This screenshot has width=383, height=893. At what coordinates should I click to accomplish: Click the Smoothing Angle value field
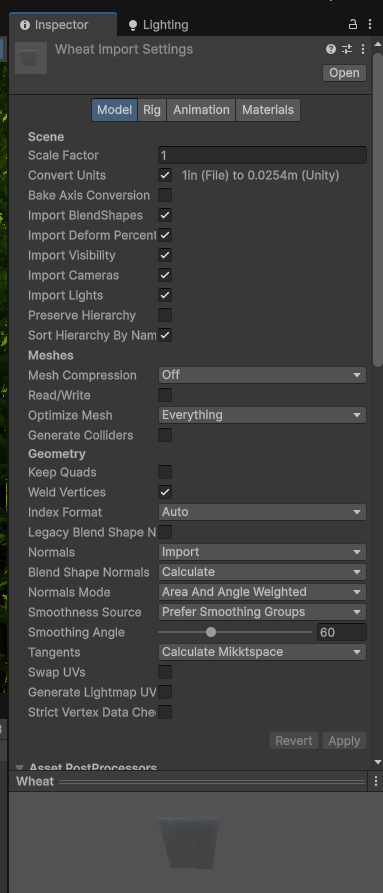[x=341, y=632]
